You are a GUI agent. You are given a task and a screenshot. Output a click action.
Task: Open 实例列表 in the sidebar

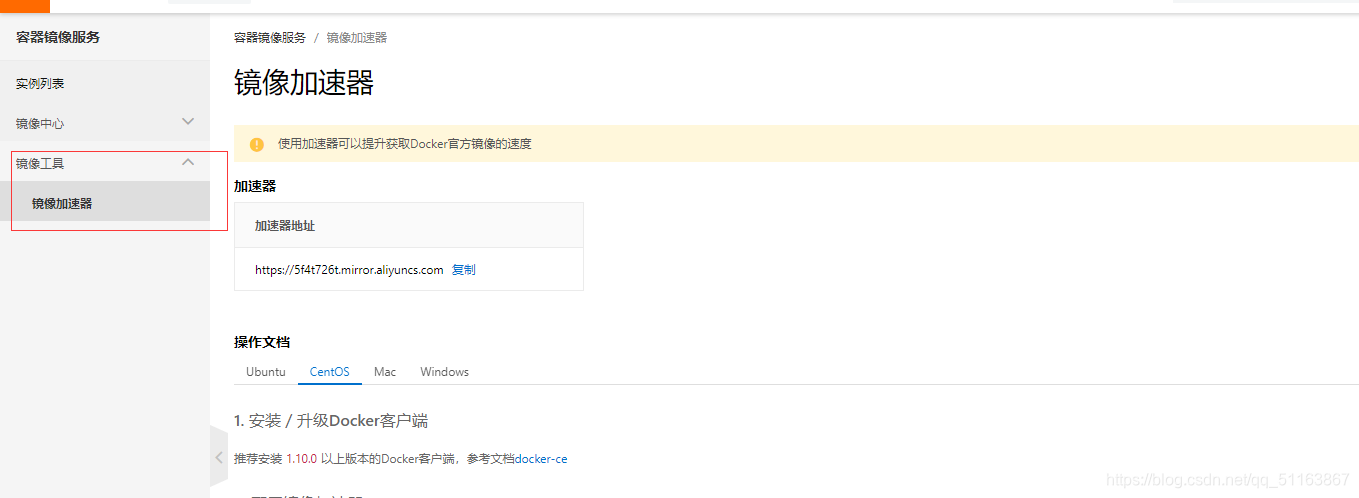click(x=40, y=84)
